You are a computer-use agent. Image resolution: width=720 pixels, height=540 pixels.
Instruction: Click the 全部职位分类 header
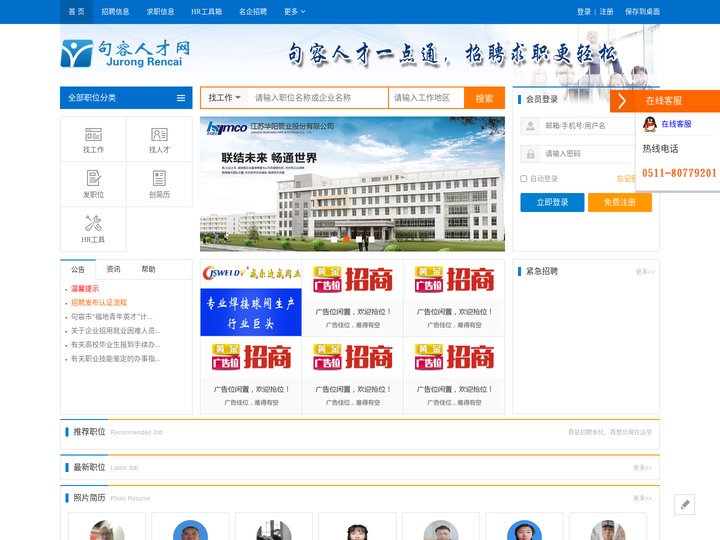[x=126, y=98]
